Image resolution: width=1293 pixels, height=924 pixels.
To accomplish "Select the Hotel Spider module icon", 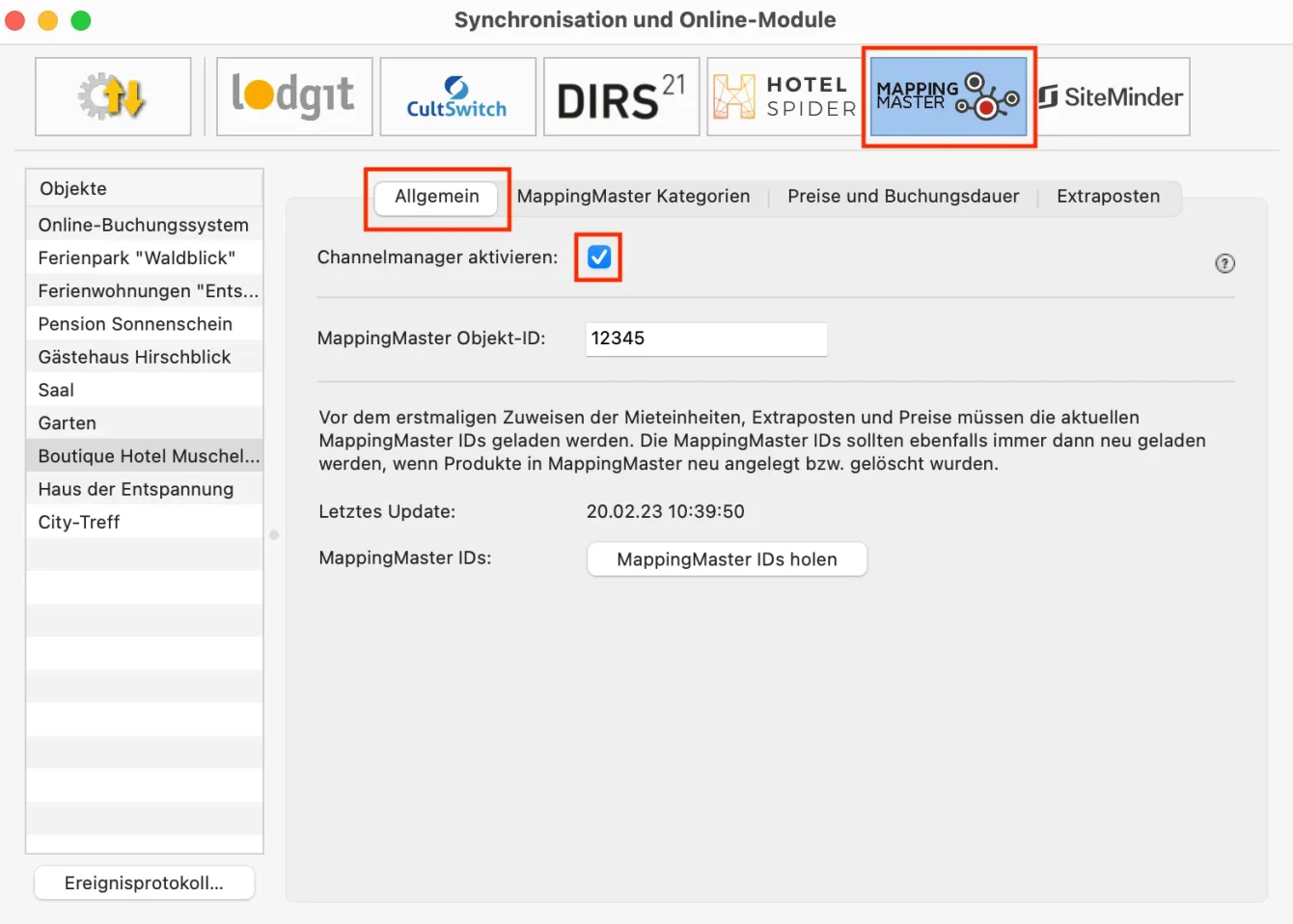I will pyautogui.click(x=784, y=96).
